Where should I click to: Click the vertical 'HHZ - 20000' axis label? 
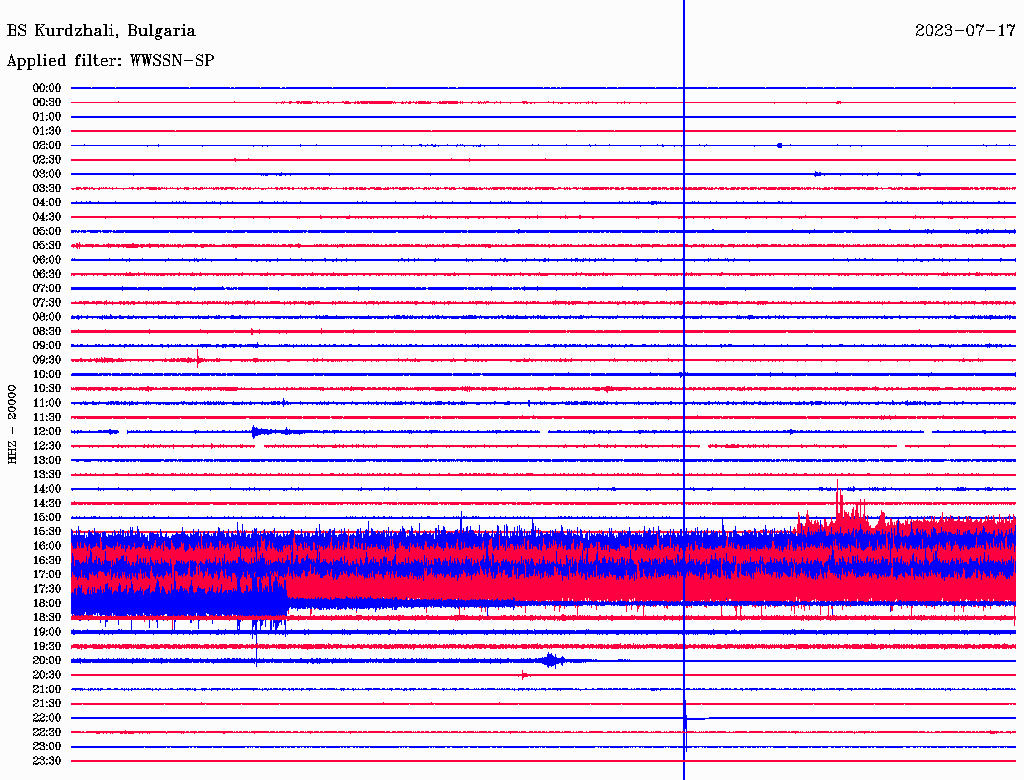tap(12, 425)
